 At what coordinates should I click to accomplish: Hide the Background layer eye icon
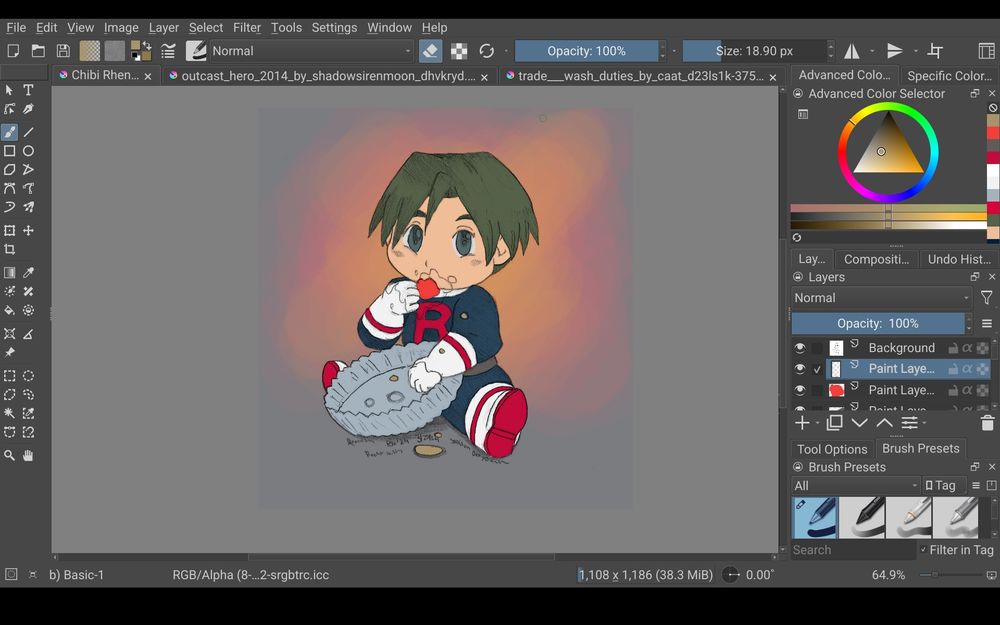point(800,348)
